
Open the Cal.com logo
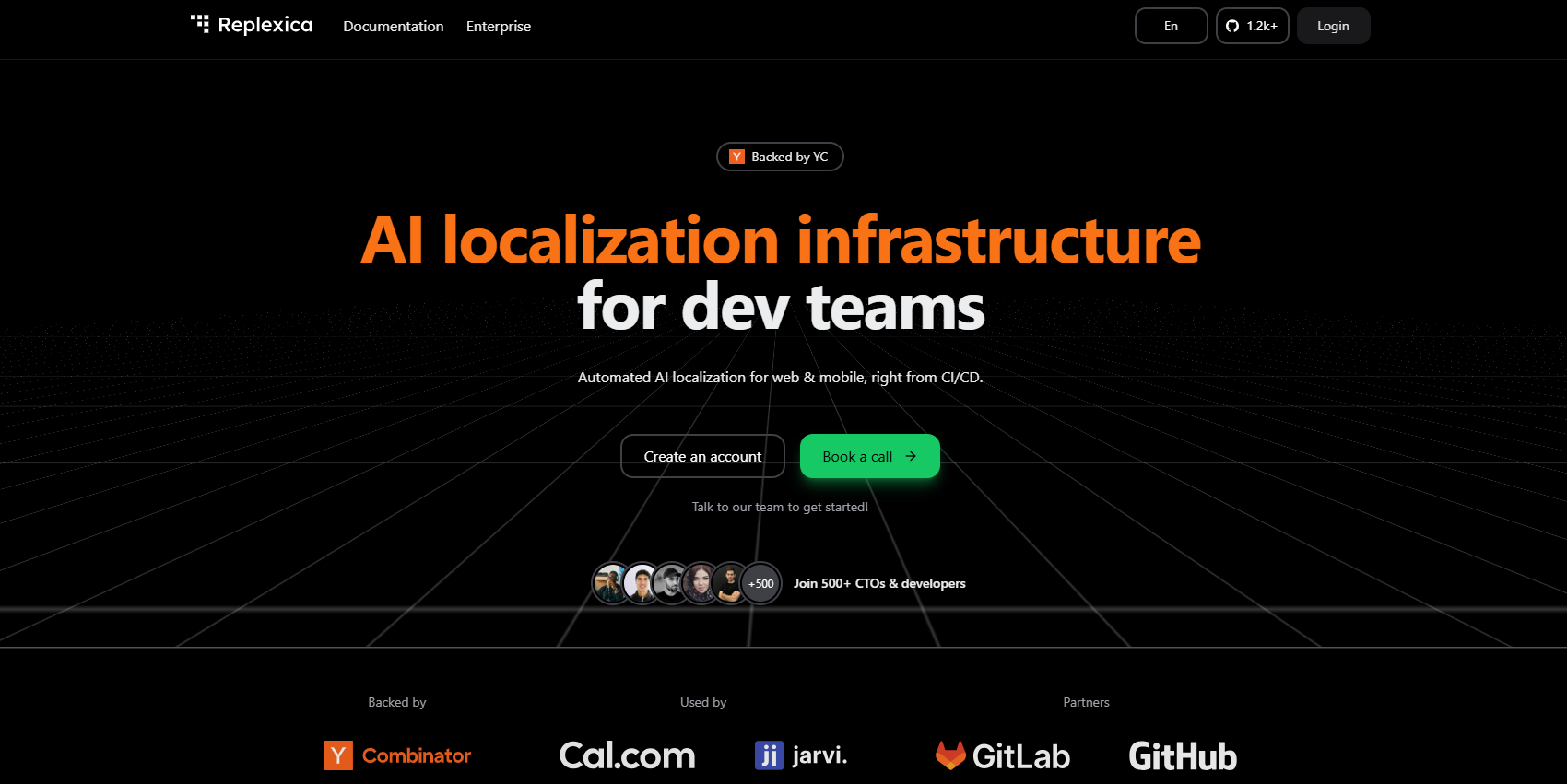(628, 755)
